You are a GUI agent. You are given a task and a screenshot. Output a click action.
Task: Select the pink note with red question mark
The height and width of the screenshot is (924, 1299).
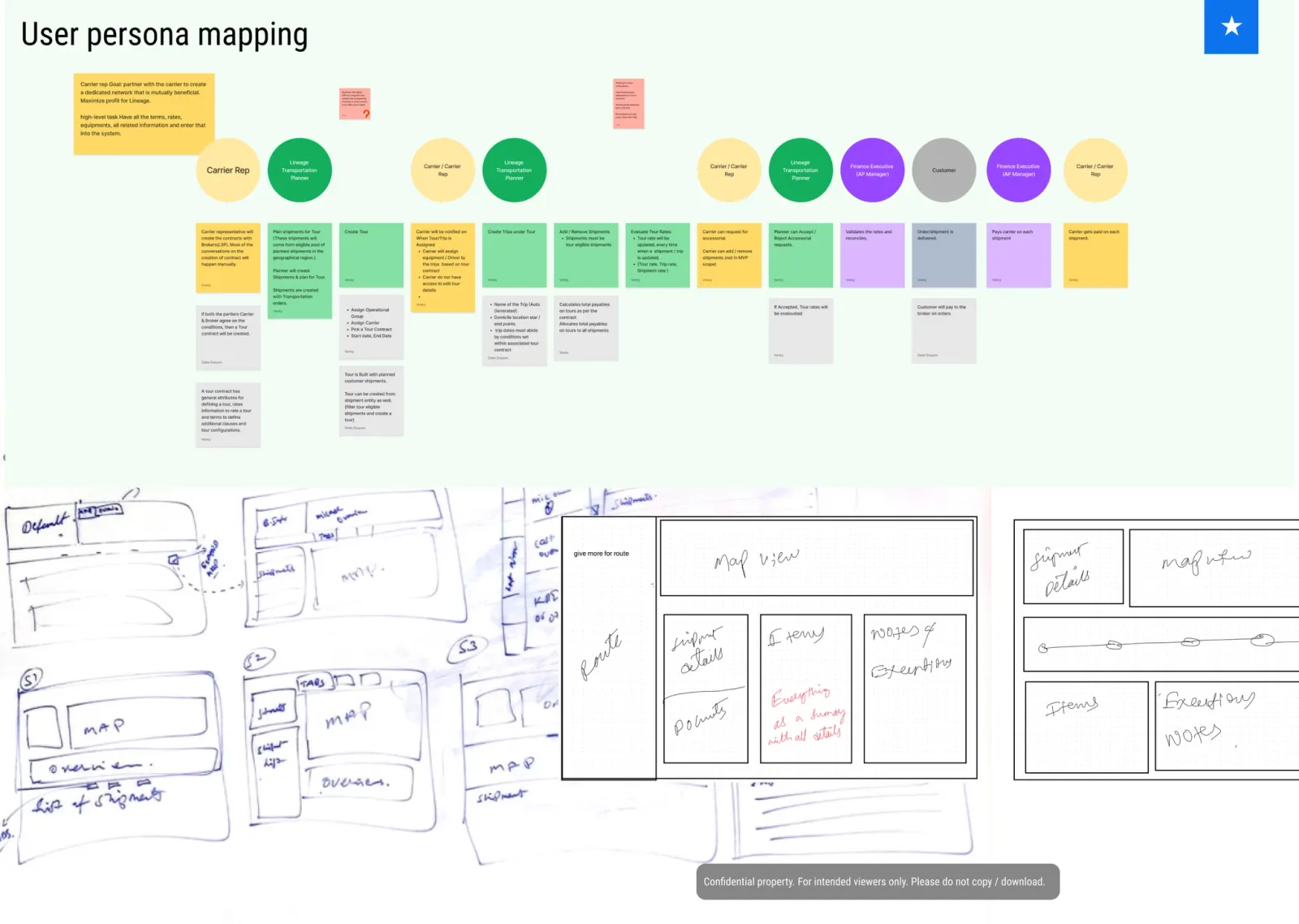click(x=355, y=104)
